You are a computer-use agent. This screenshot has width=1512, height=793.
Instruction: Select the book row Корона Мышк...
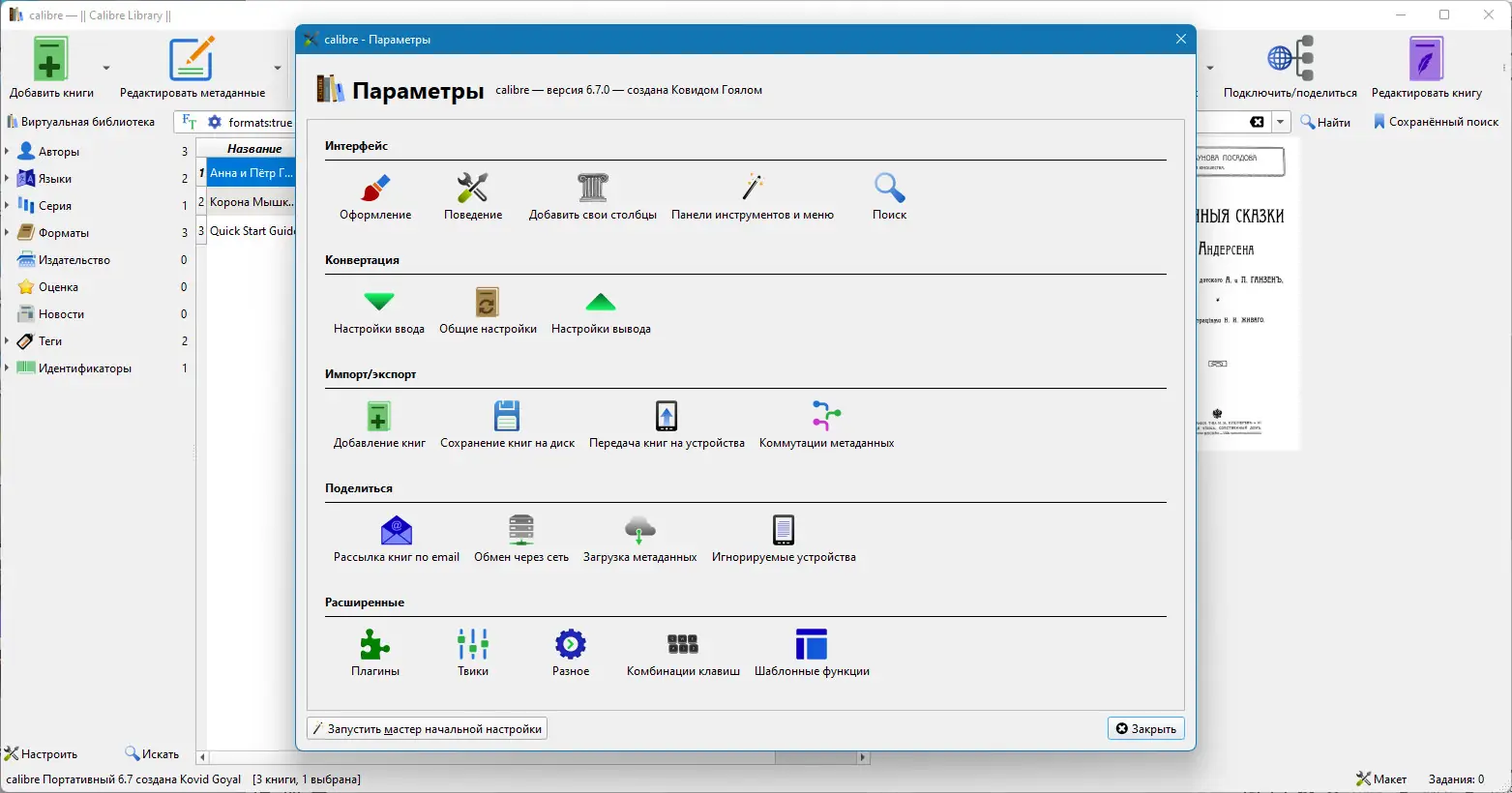point(252,202)
